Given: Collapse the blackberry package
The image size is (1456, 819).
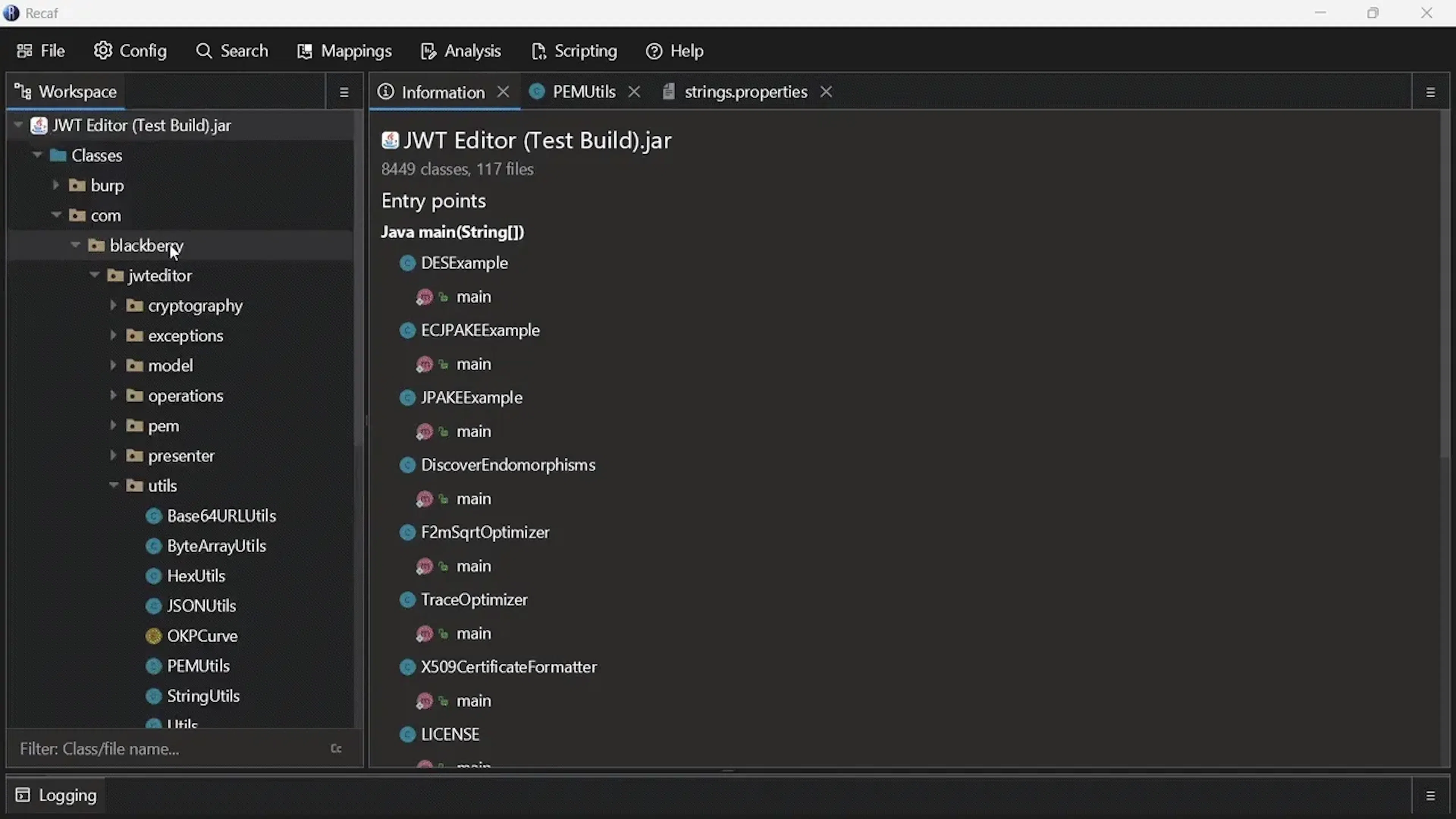Looking at the screenshot, I should 75,245.
